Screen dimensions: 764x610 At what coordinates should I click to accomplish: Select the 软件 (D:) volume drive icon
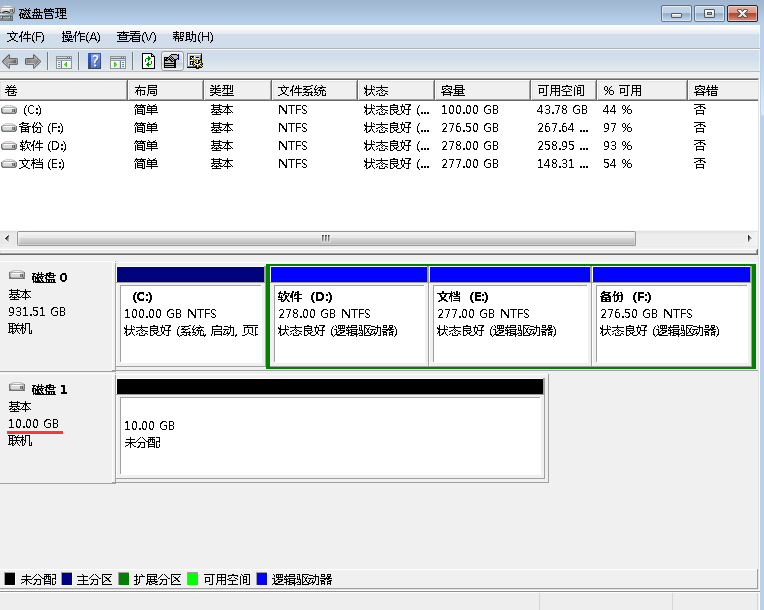[x=9, y=146]
